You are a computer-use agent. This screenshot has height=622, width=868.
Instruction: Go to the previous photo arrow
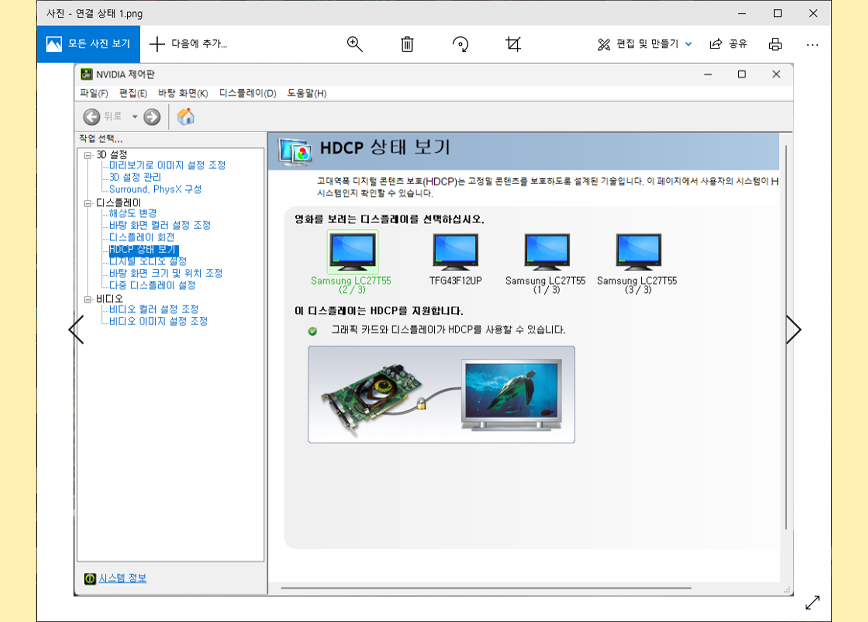point(76,330)
